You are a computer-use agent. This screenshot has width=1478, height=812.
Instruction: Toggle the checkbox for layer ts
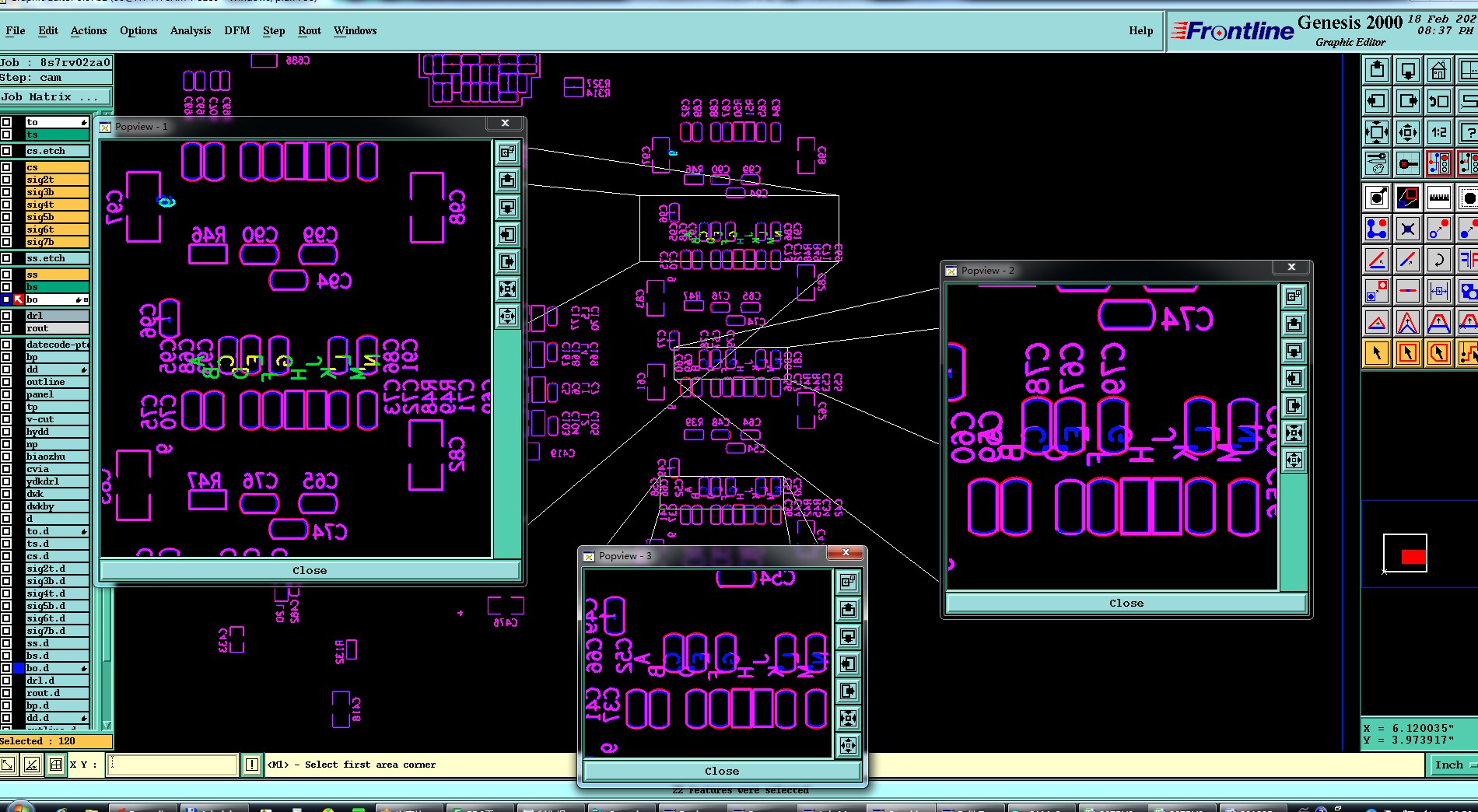(6, 135)
